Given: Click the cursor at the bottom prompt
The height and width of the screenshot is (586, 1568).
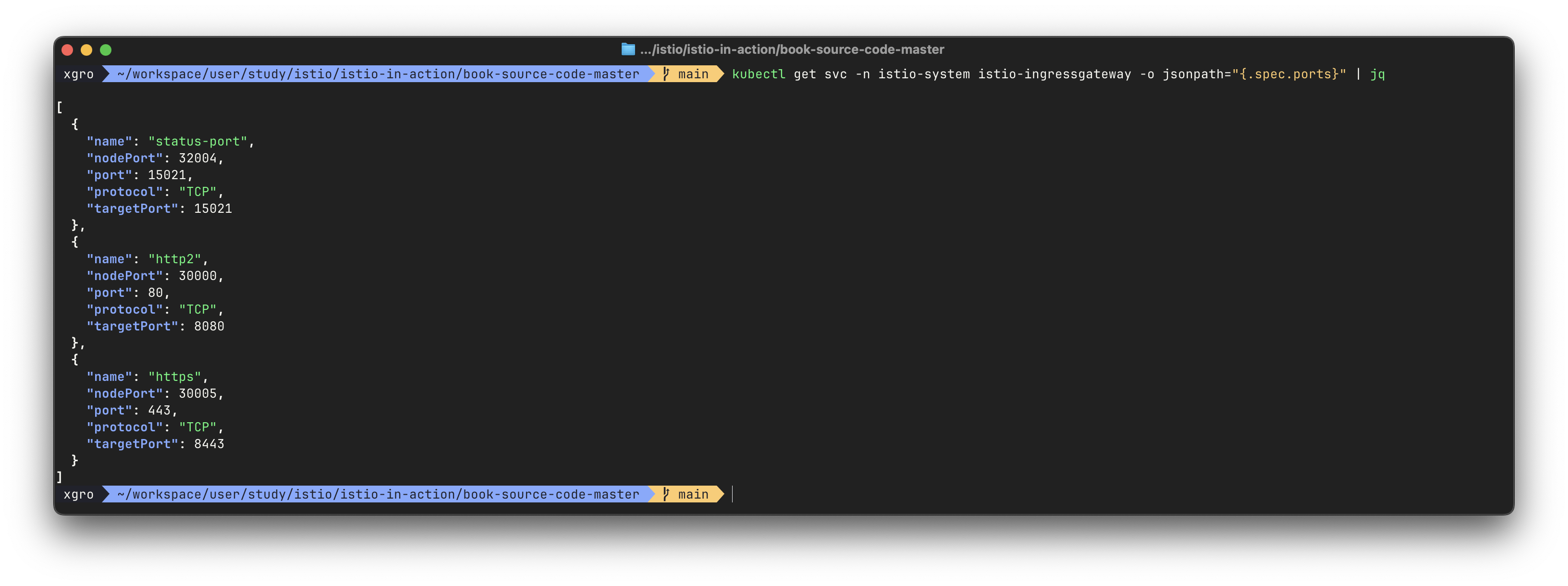Looking at the screenshot, I should (x=732, y=494).
